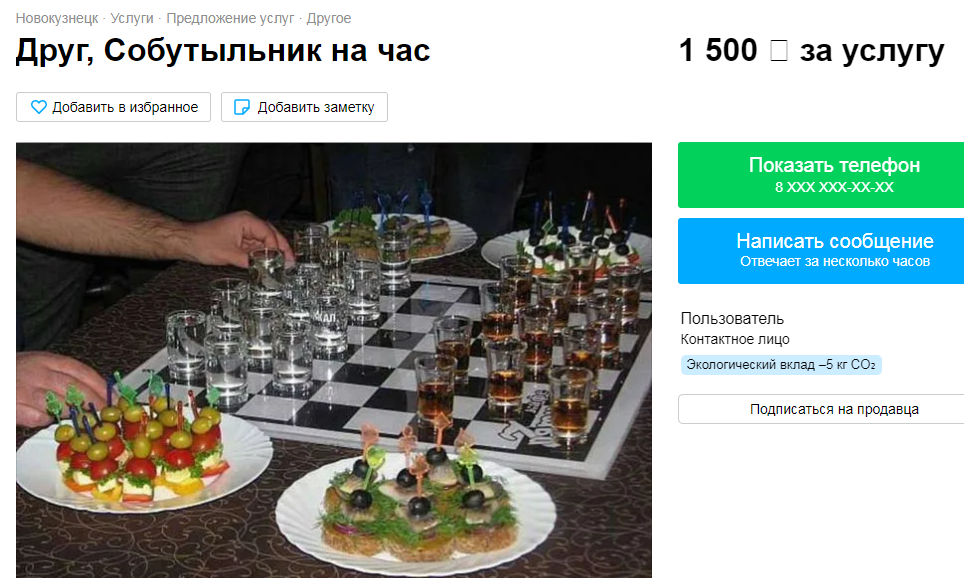Screen dimensions: 964x578
Task: Click the listing title Друг, Собутыльник на час
Action: [223, 50]
